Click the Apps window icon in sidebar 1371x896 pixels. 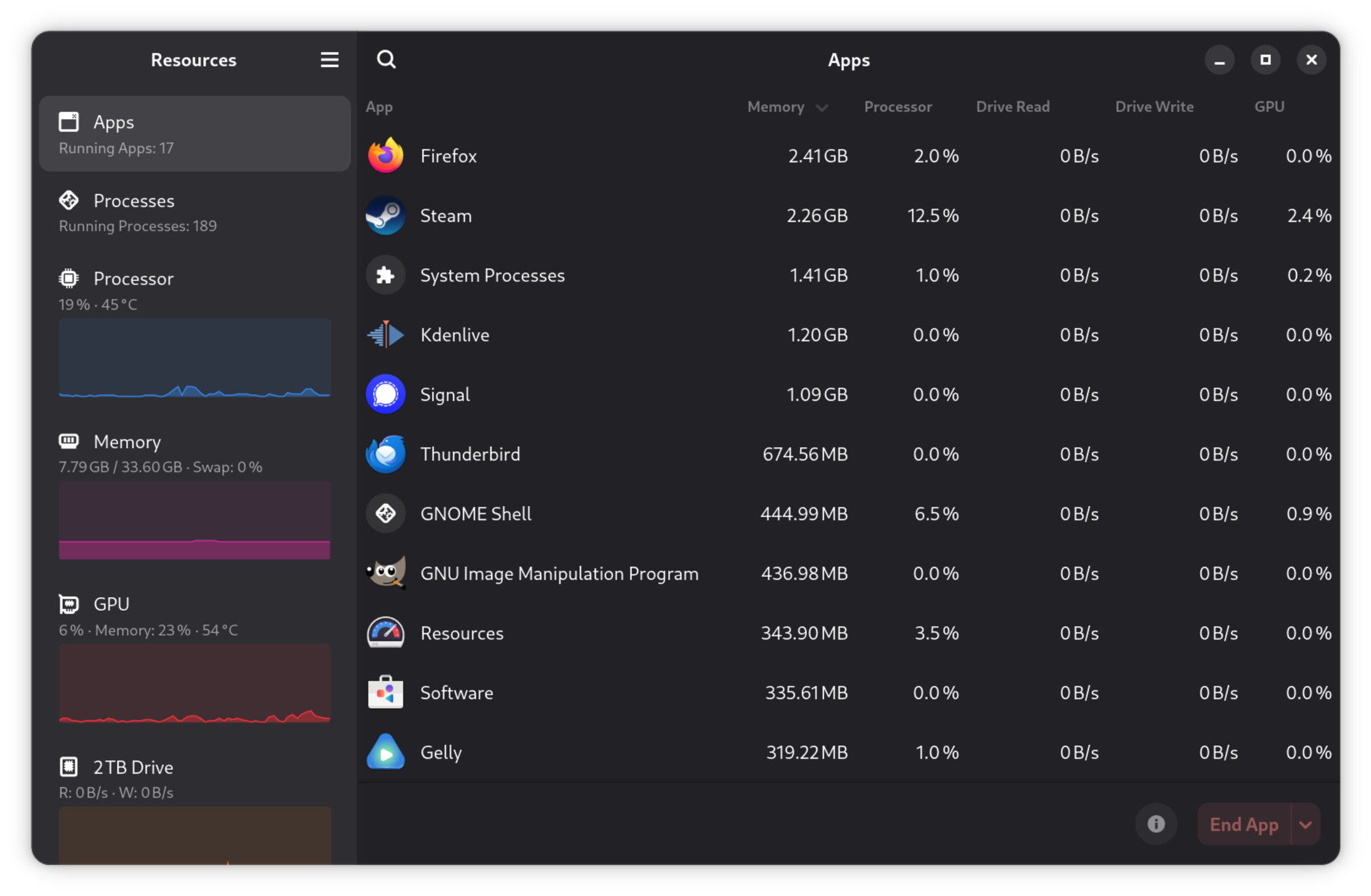(69, 122)
